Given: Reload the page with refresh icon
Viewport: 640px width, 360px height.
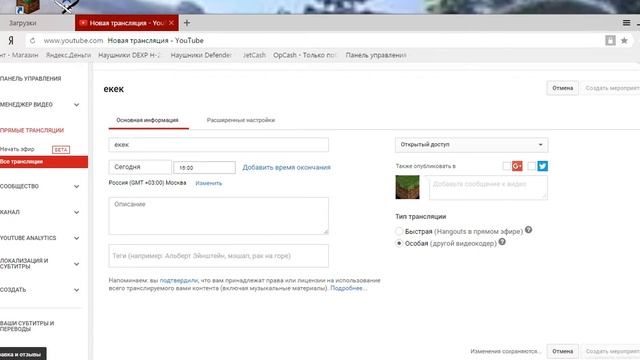Looking at the screenshot, I should click(x=33, y=40).
